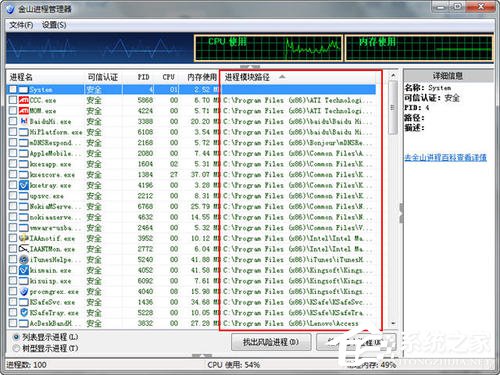This screenshot has width=500, height=375.
Task: Click the AppleMobile process icon
Action: (x=24, y=153)
